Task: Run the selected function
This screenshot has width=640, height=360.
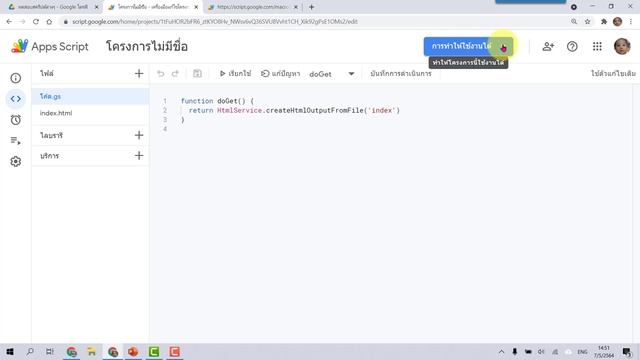Action: 235,73
